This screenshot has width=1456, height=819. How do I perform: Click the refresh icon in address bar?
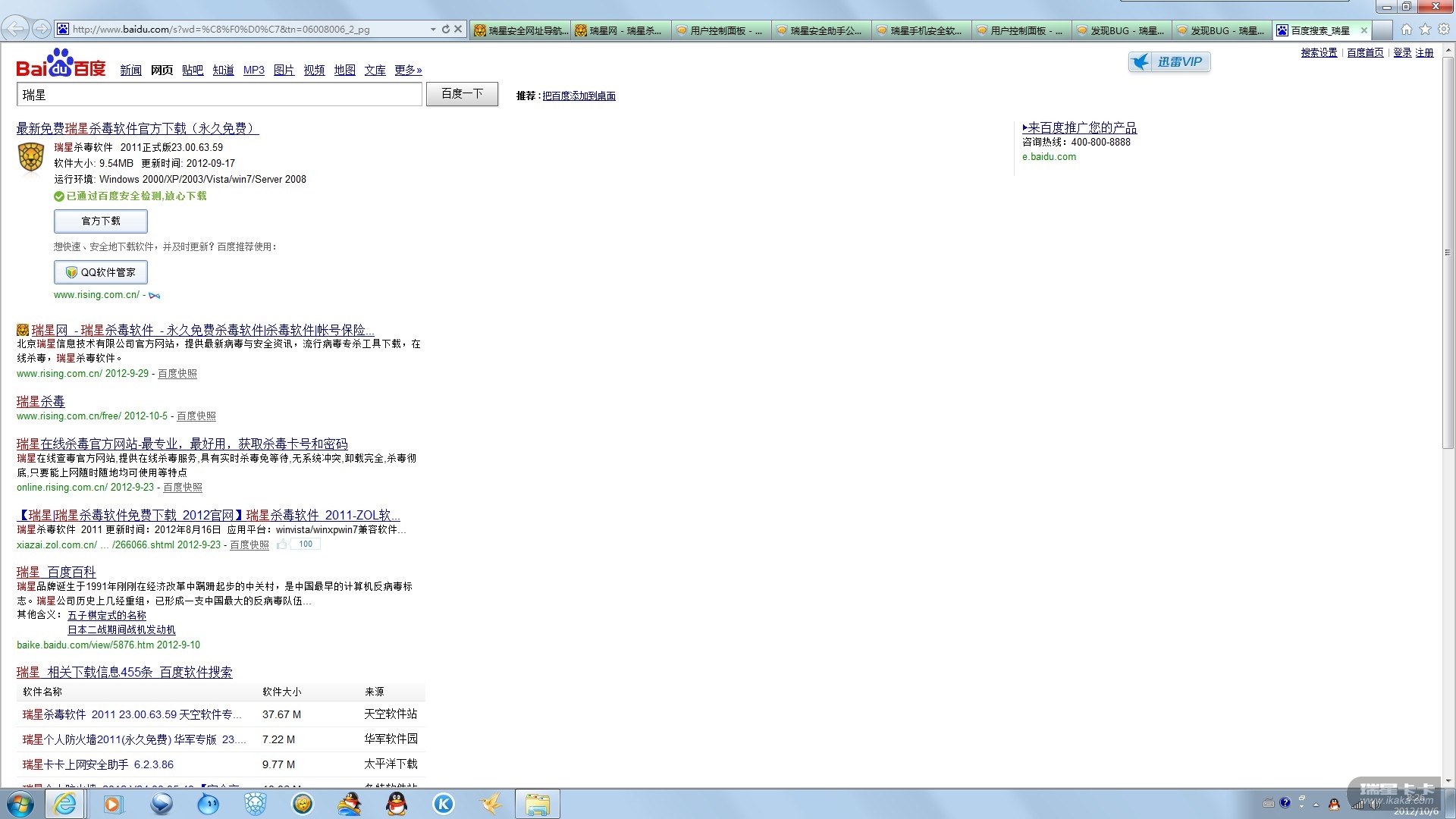point(446,30)
